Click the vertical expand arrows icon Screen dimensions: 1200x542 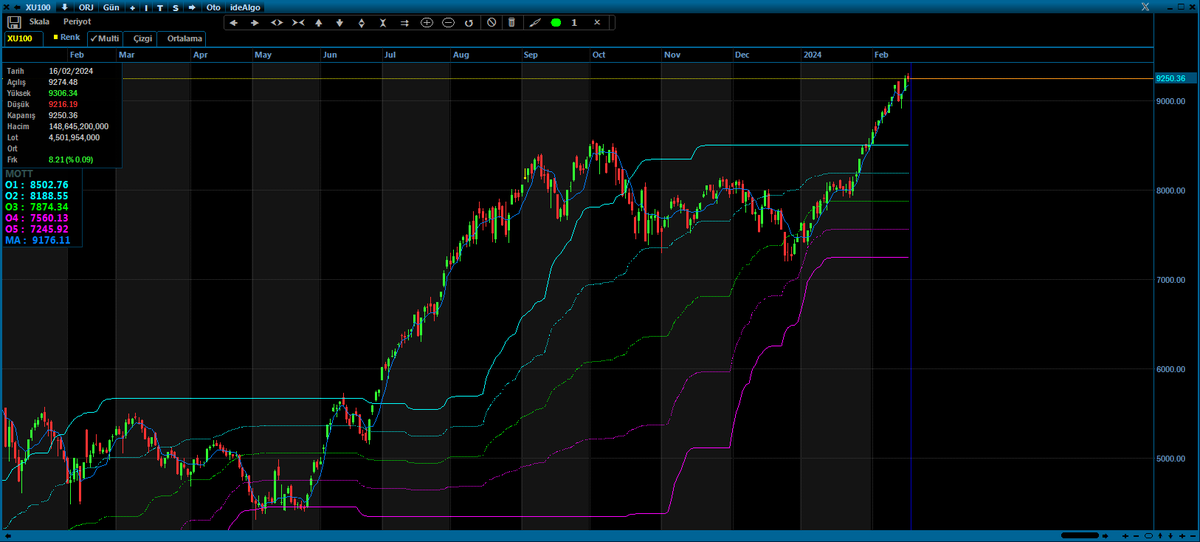(362, 22)
